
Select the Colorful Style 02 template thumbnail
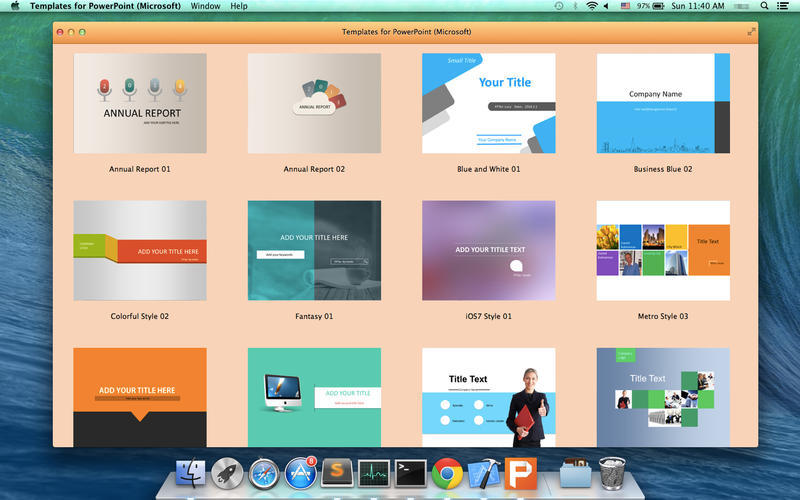[x=140, y=251]
